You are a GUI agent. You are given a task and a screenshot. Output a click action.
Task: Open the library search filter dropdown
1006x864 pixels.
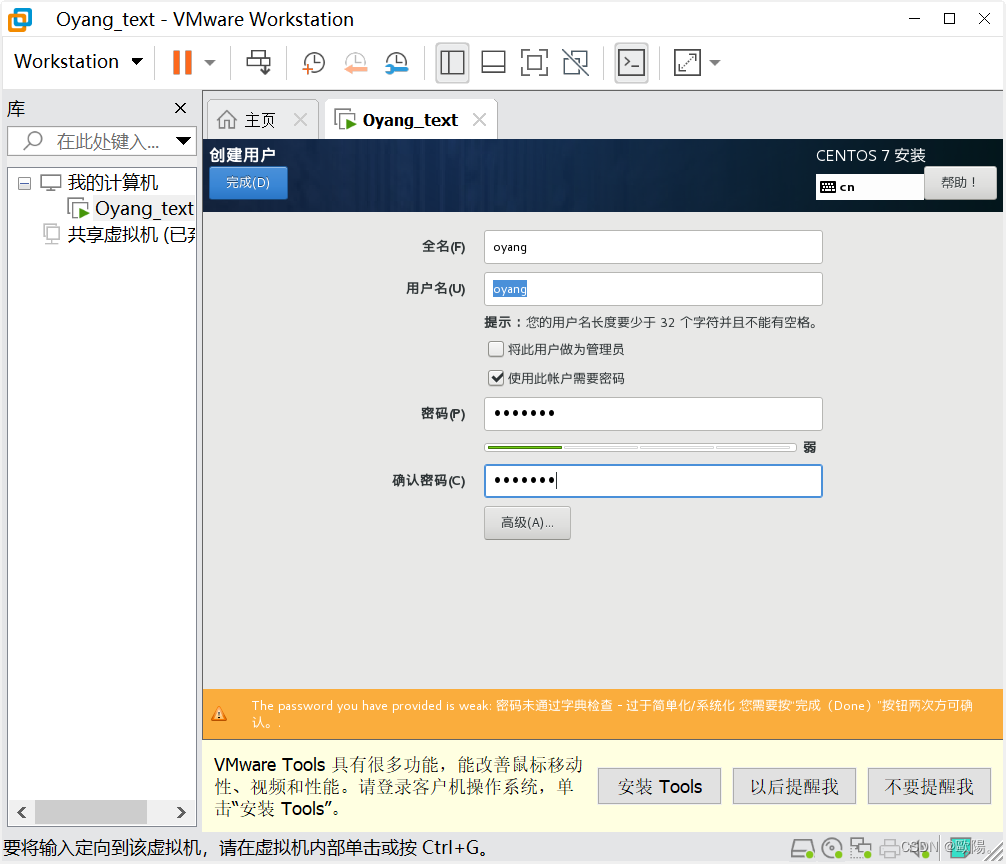pyautogui.click(x=183, y=141)
